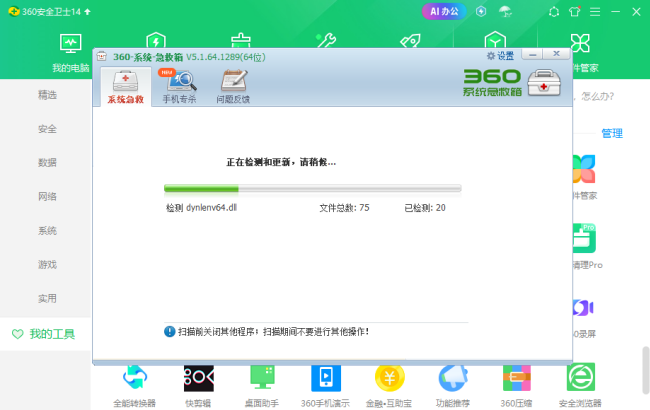Select 系统 in the sidebar
Image resolution: width=650 pixels, height=410 pixels.
pyautogui.click(x=47, y=230)
